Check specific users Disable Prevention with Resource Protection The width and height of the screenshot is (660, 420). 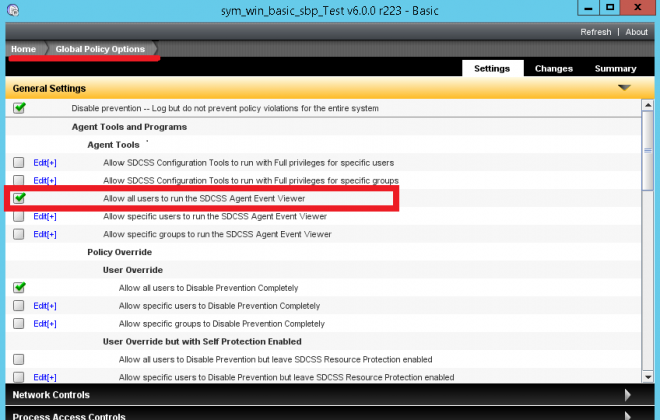point(19,377)
